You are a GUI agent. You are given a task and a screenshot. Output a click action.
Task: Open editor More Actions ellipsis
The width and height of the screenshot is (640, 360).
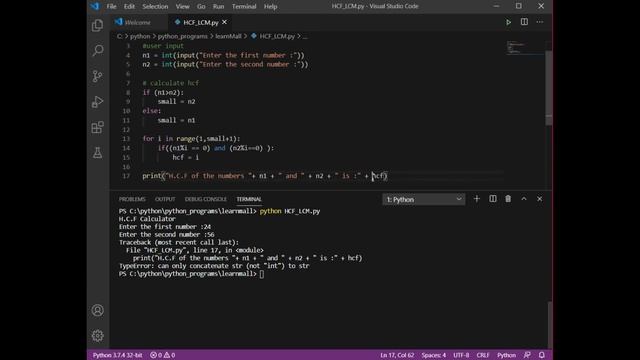540,22
